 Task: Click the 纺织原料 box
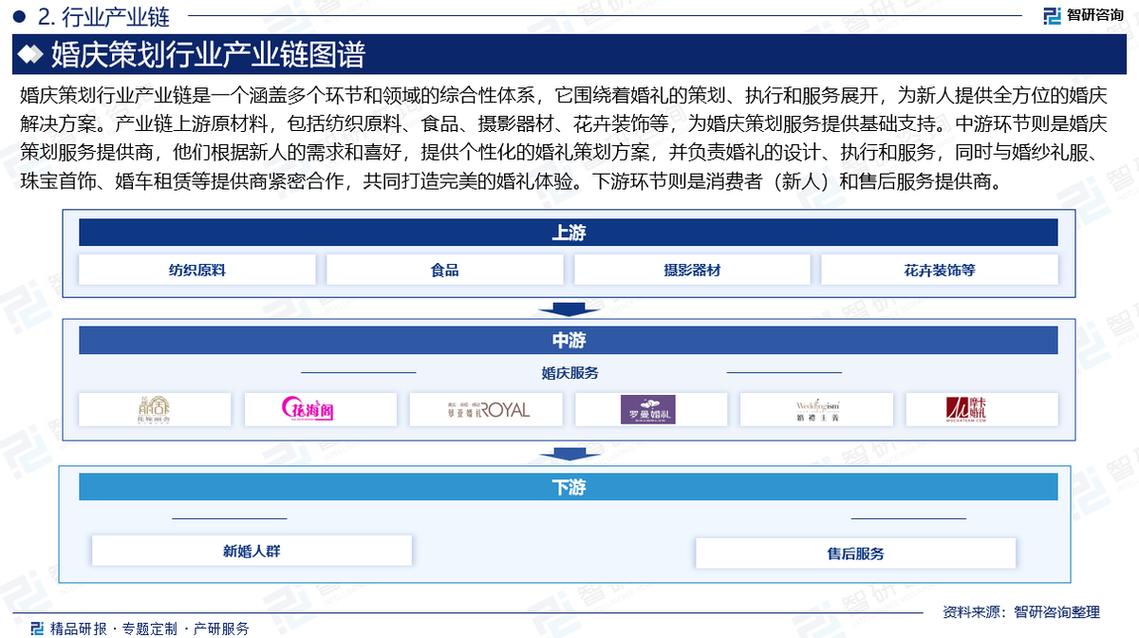pyautogui.click(x=197, y=270)
